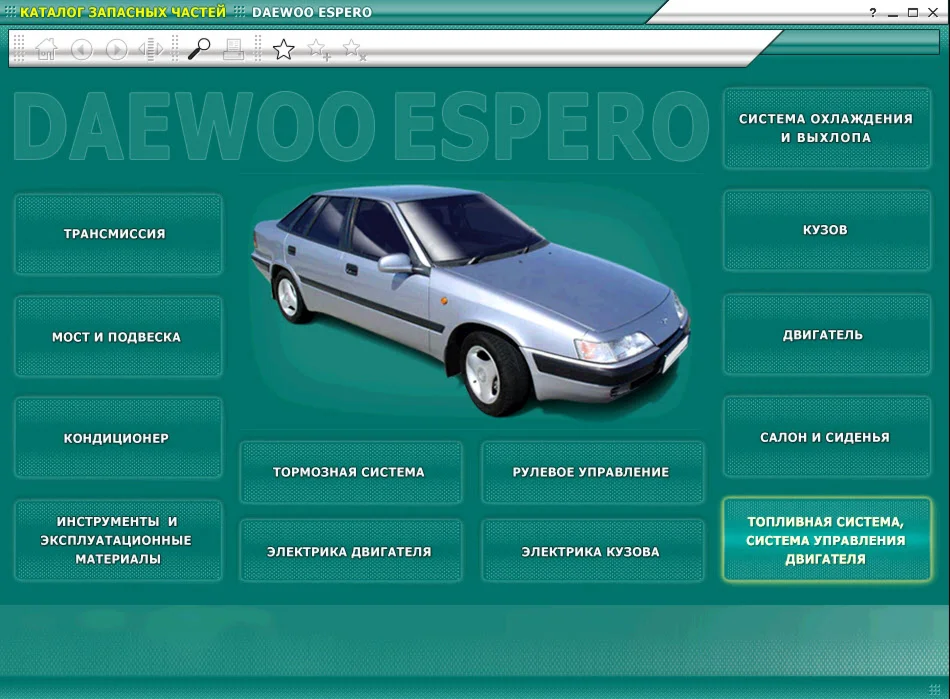The width and height of the screenshot is (950, 699).
Task: Open the КОНДИЦИОНЕР section
Action: tap(118, 437)
